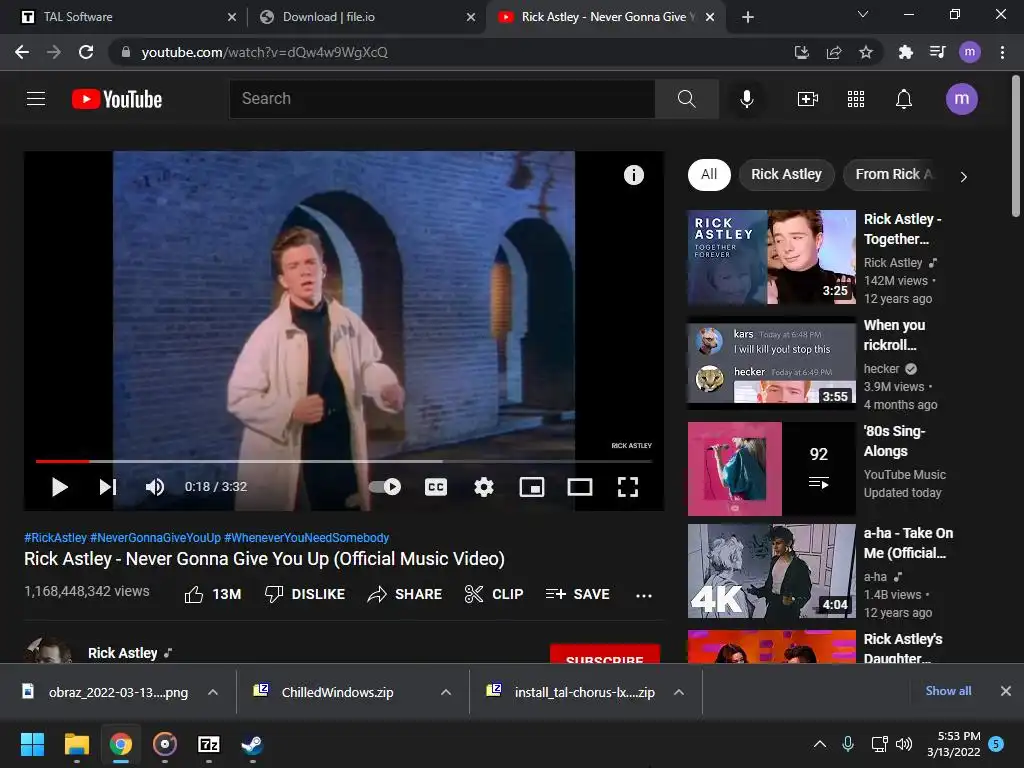Screen dimensions: 1024x768
Task: Switch to miniplayer mode
Action: point(532,487)
